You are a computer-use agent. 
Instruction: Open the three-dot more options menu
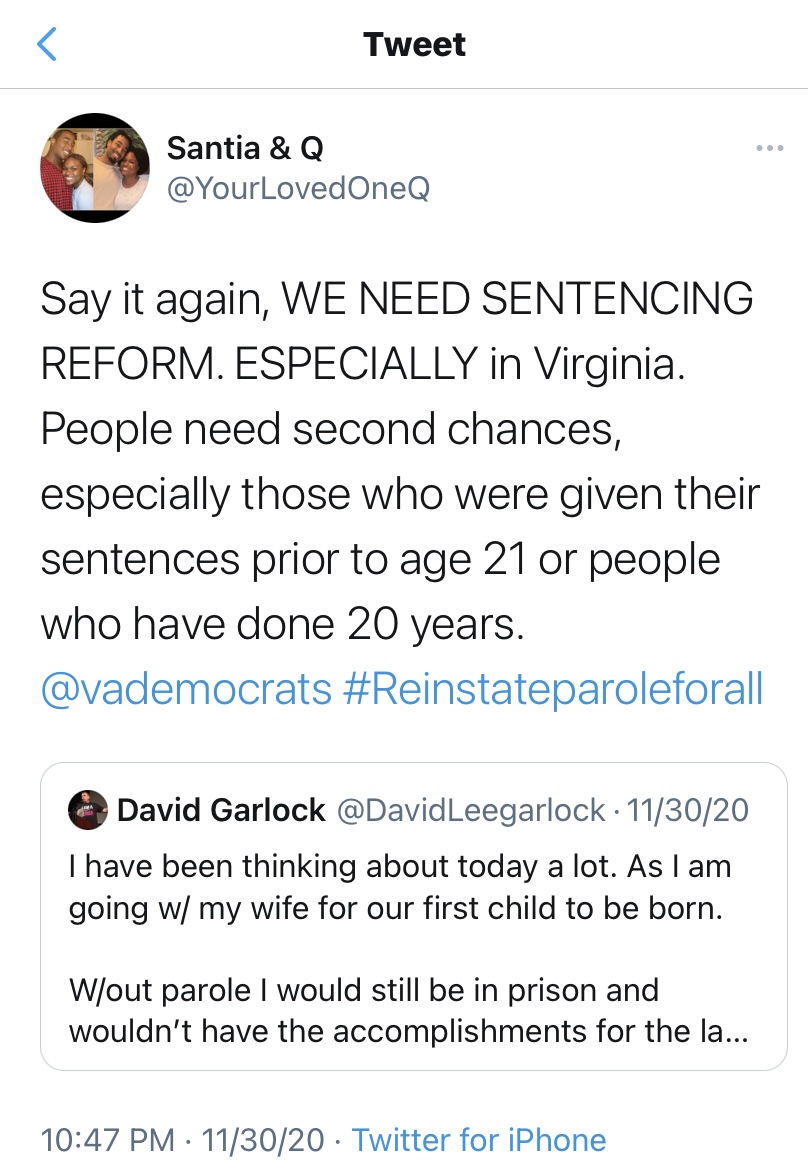coord(769,149)
